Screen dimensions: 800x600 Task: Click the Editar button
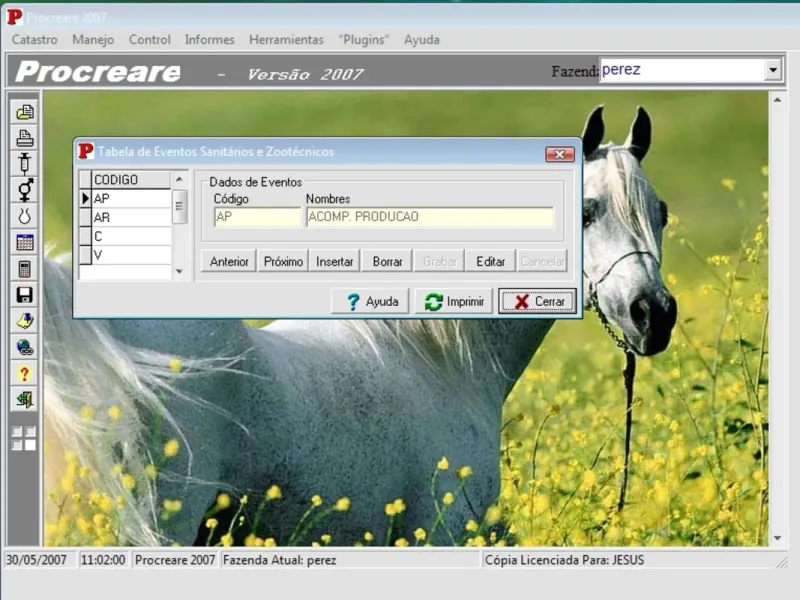tap(490, 261)
